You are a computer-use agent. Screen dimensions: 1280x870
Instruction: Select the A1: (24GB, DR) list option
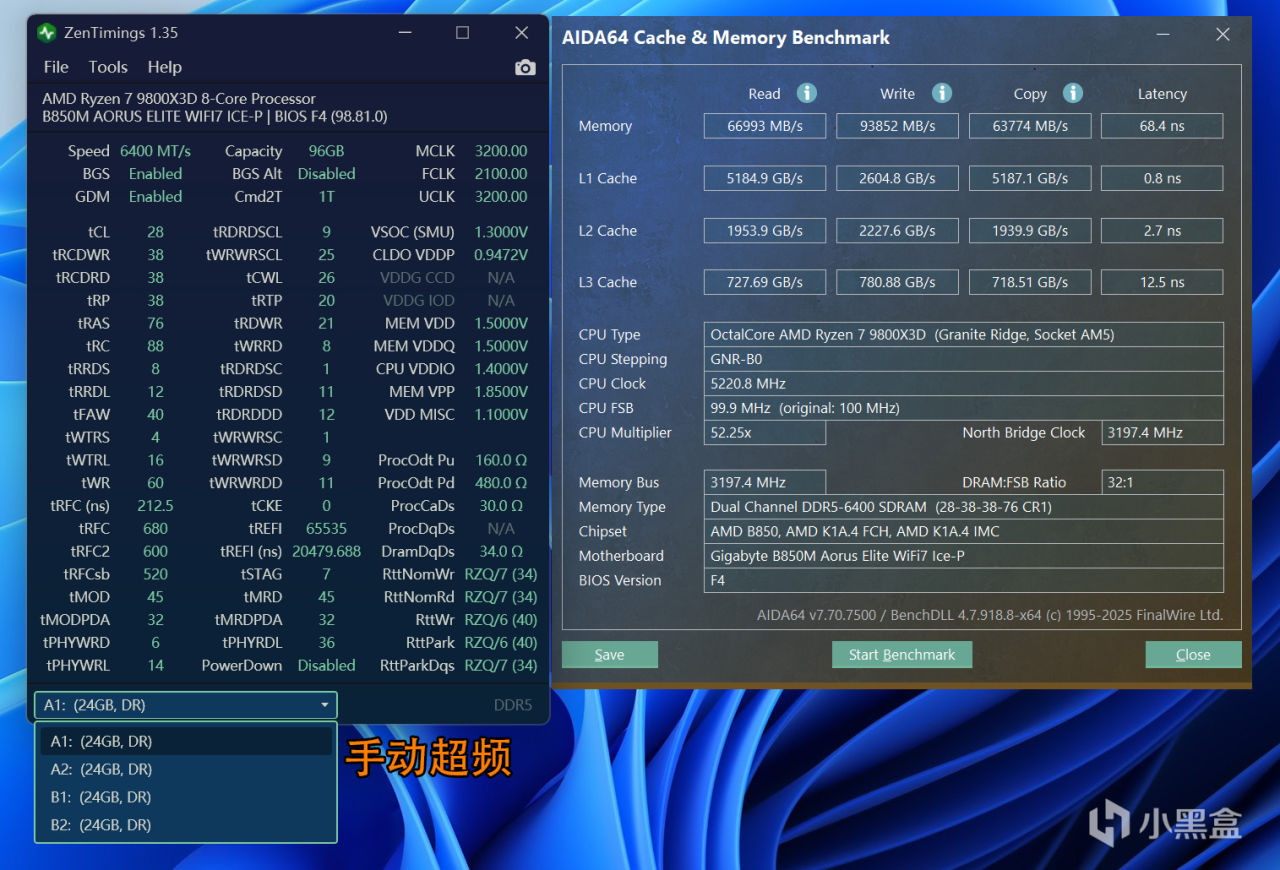coord(186,741)
